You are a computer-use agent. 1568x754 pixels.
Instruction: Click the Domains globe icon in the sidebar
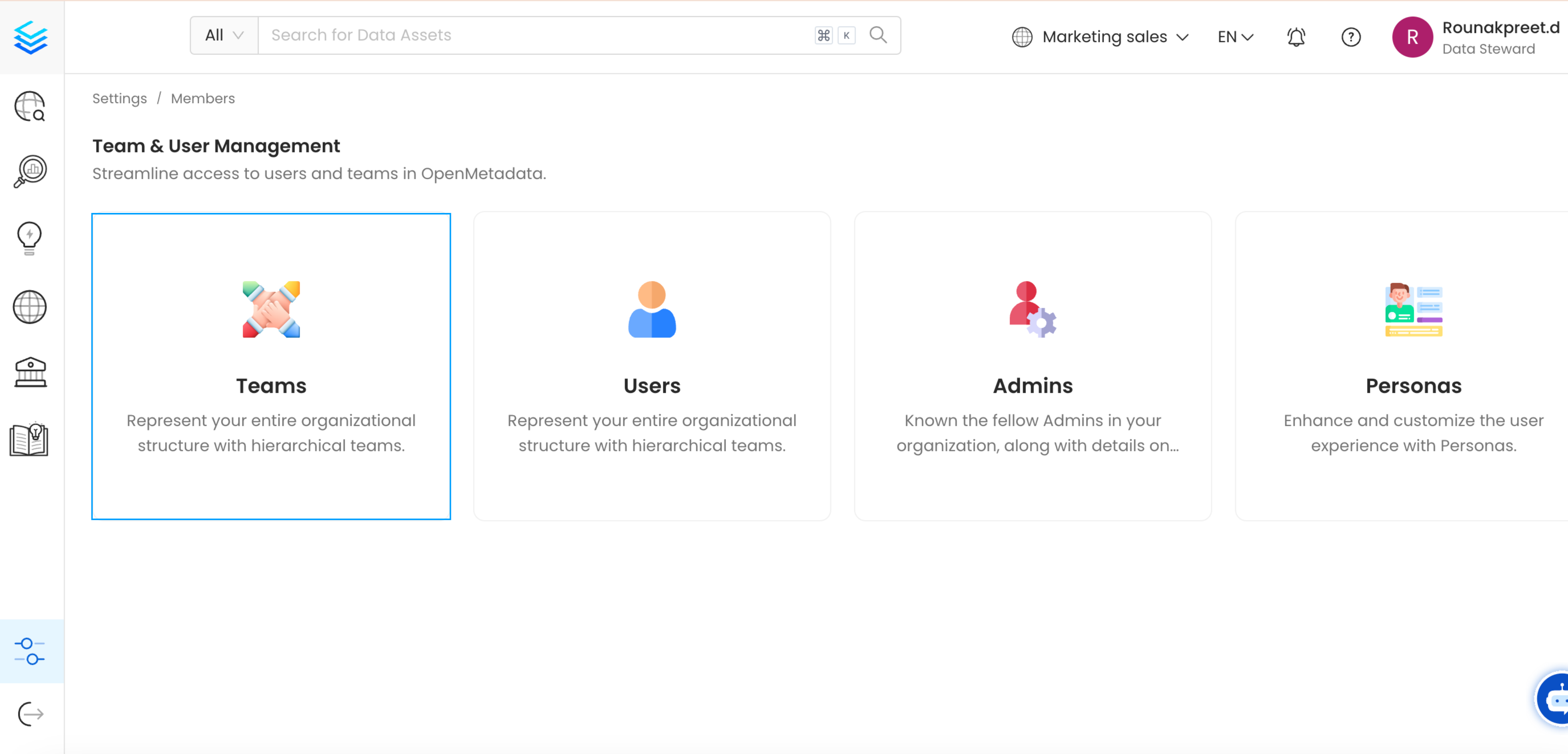click(29, 307)
